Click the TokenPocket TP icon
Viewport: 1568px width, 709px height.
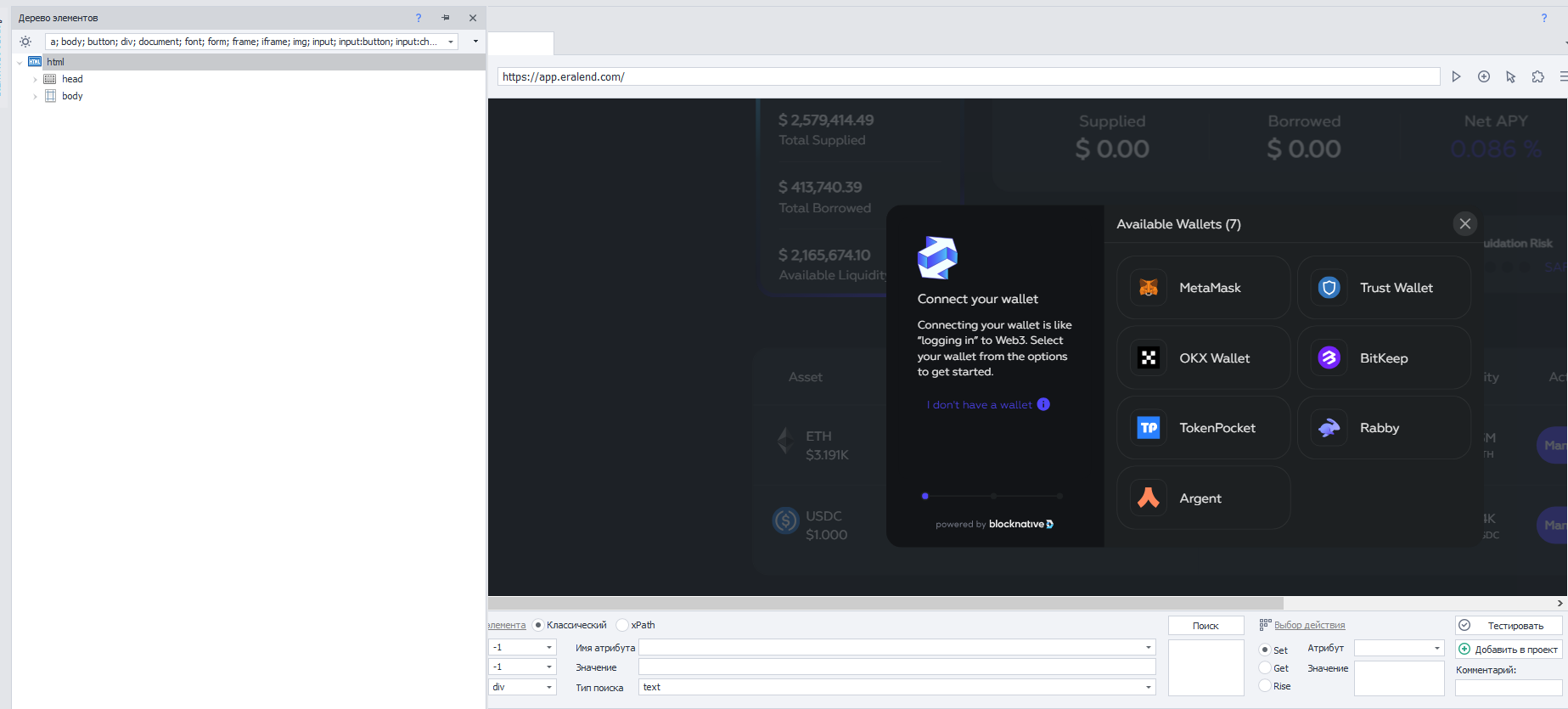[x=1149, y=428]
